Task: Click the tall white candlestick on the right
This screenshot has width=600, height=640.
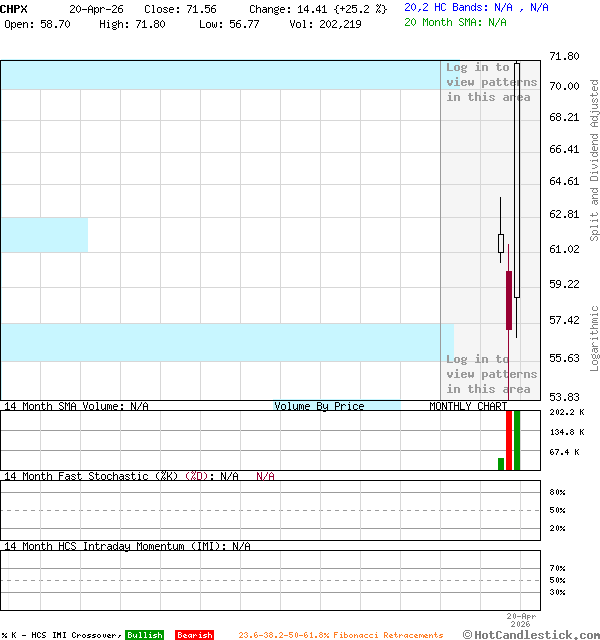Action: coord(517,180)
